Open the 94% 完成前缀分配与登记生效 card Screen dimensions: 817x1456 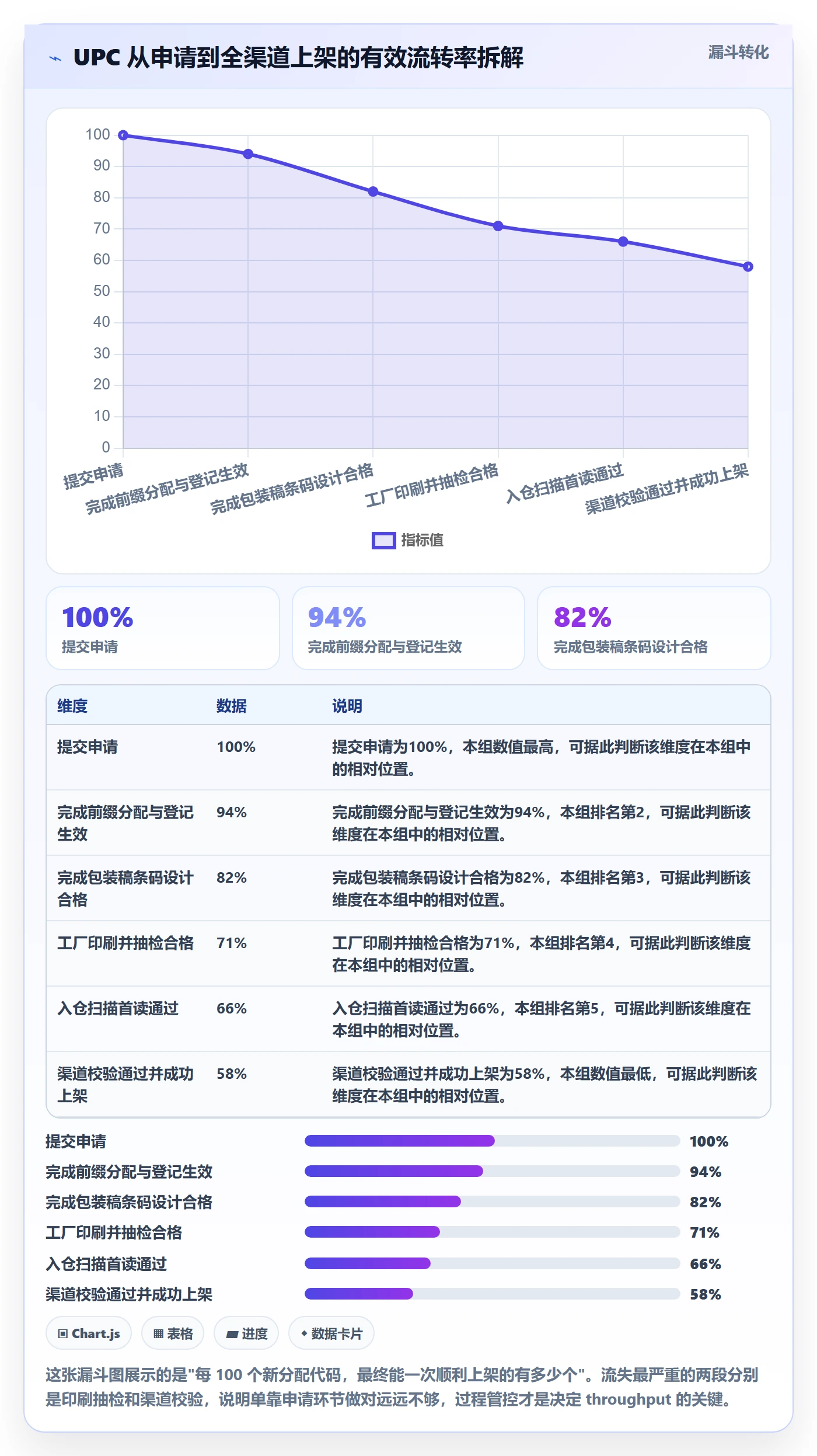[408, 628]
